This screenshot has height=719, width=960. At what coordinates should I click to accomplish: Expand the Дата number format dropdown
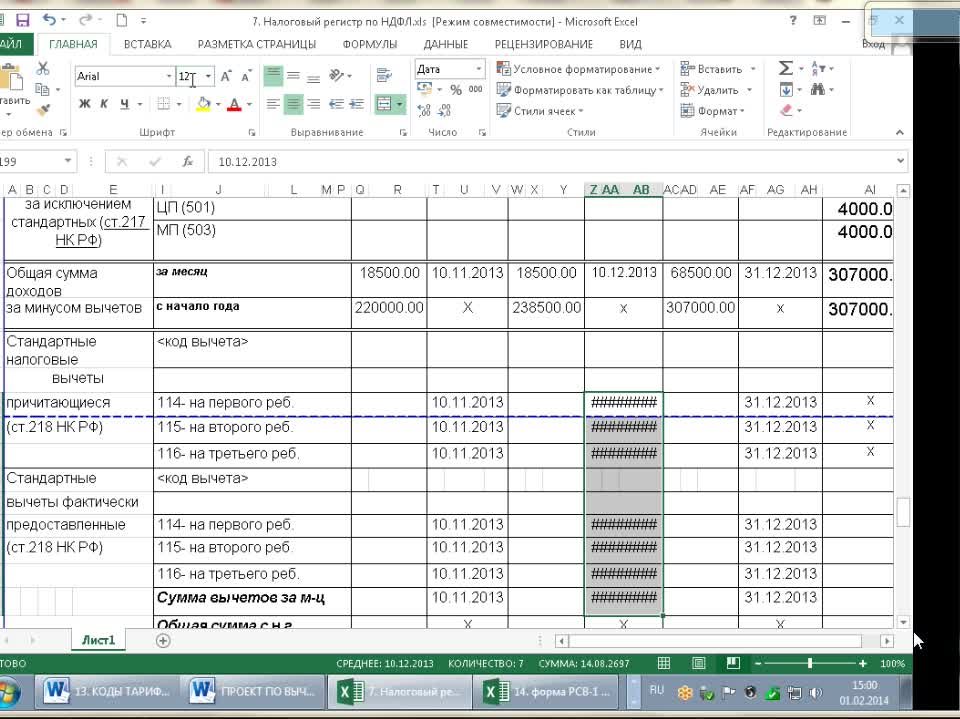(x=479, y=69)
